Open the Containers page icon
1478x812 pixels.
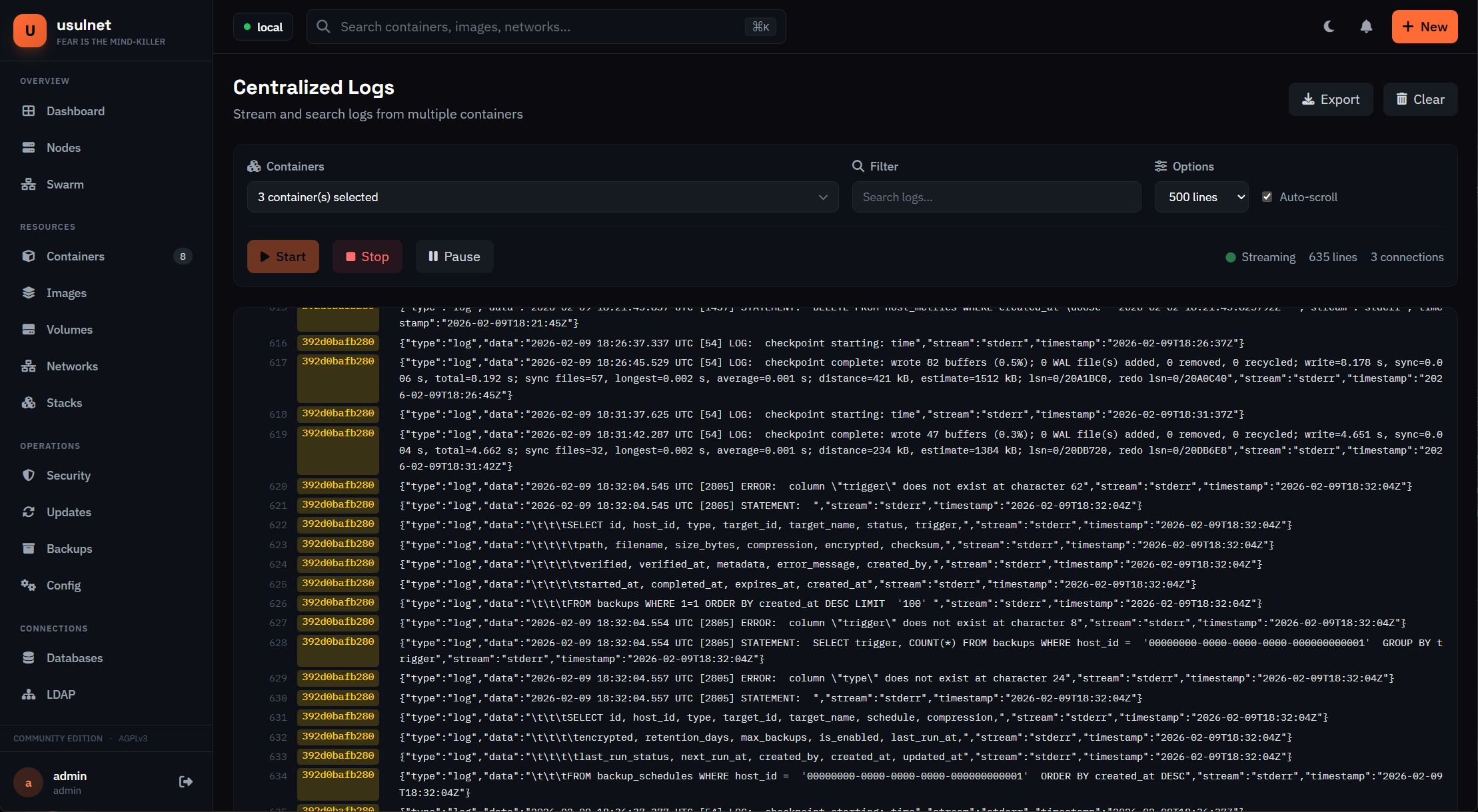[x=29, y=256]
